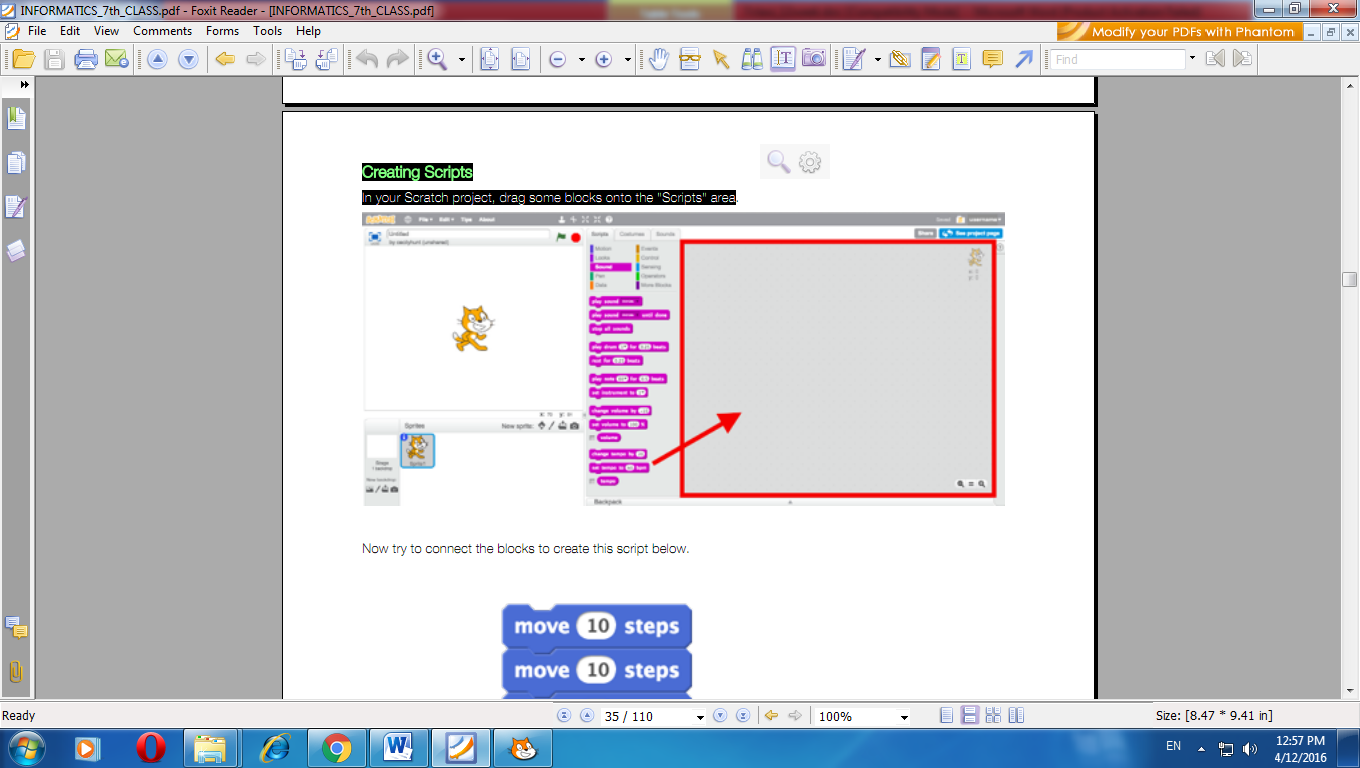
Task: Open the zoom tool dropdown arrow
Action: 462,60
